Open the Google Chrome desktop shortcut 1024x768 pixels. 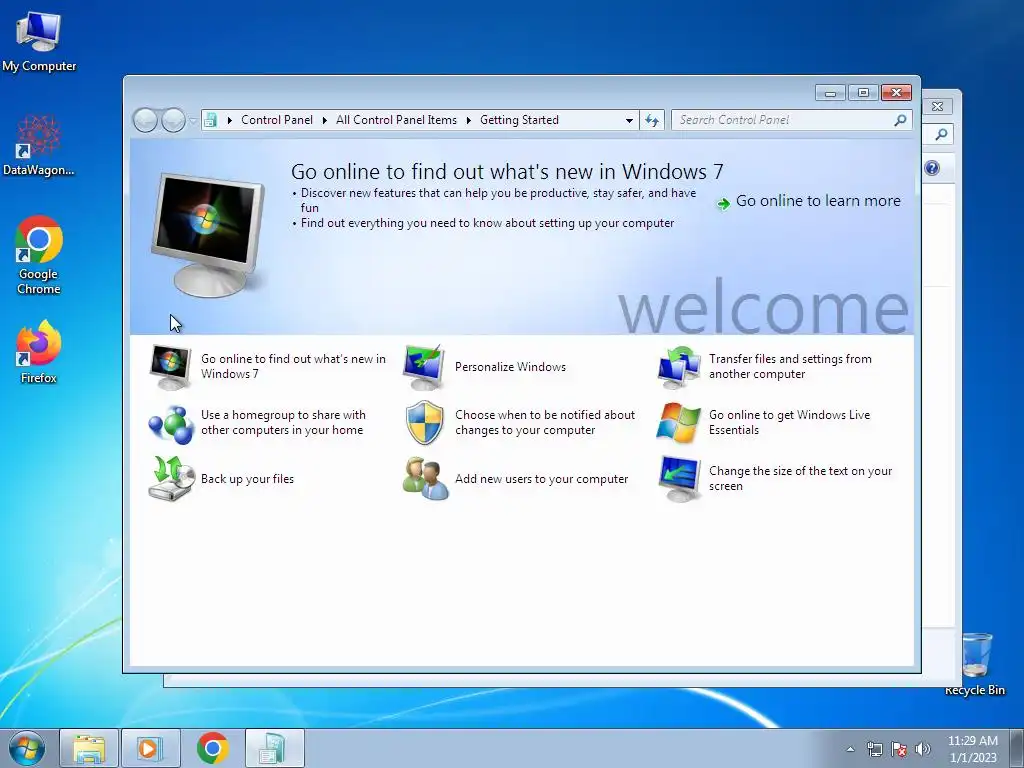point(39,255)
